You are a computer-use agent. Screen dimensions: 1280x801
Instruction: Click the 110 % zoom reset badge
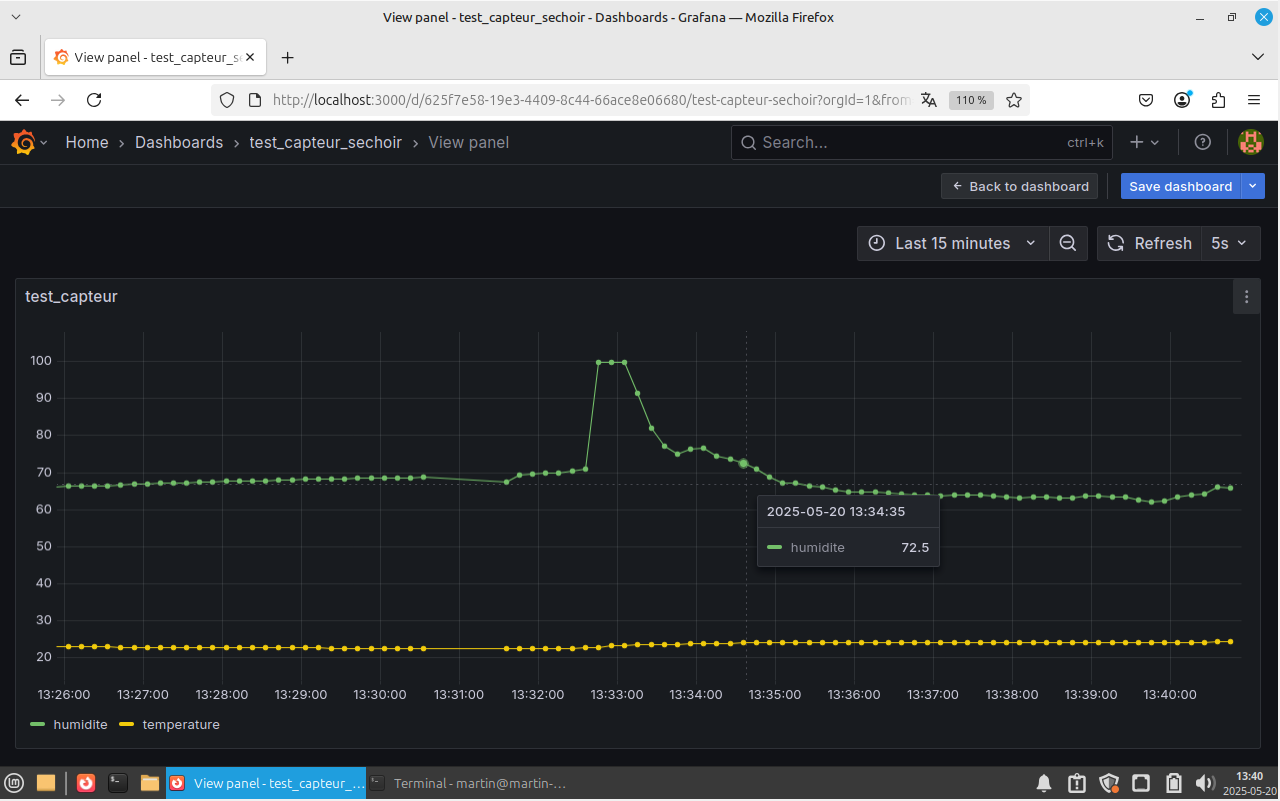(x=970, y=100)
